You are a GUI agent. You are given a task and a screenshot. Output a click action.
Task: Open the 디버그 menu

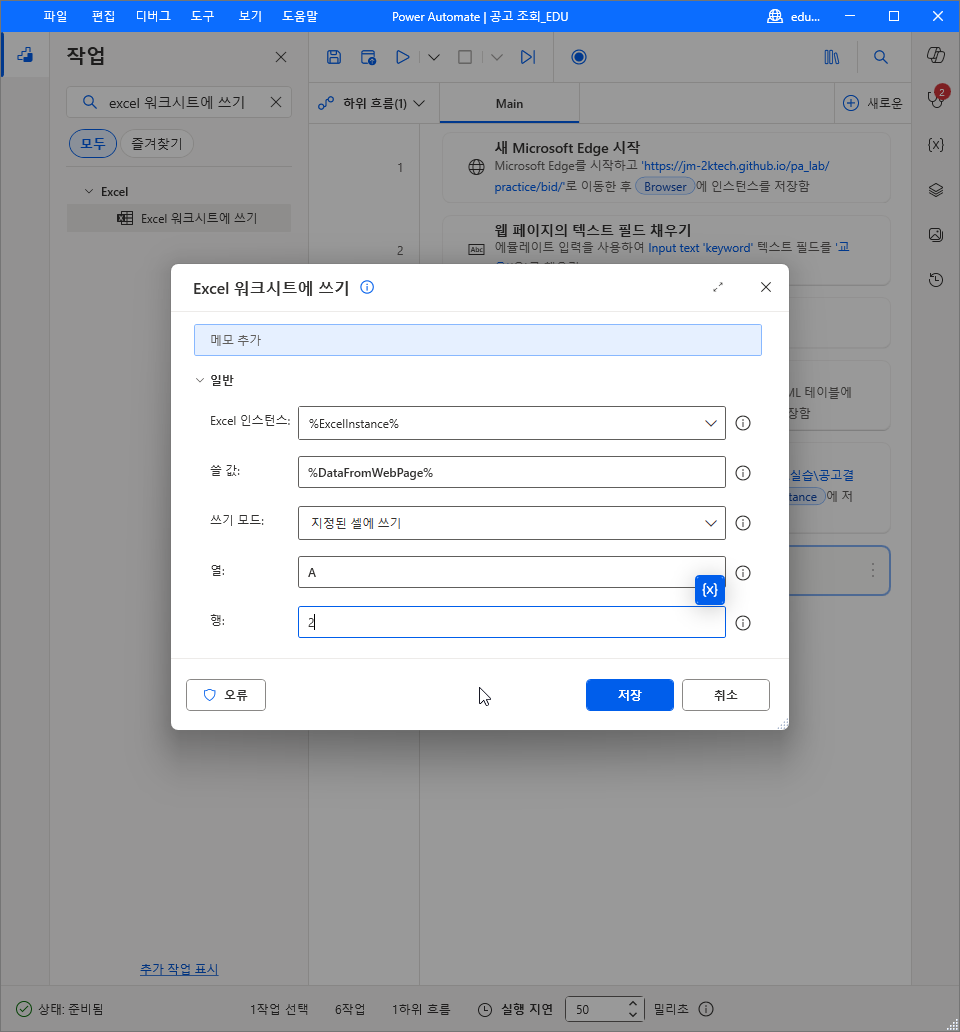tap(153, 16)
